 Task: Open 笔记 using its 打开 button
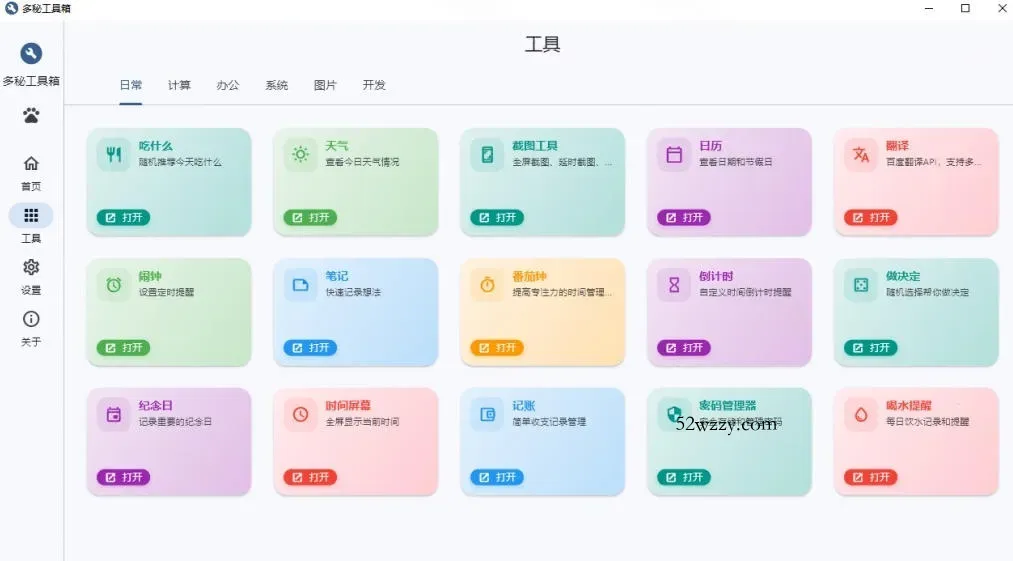310,348
